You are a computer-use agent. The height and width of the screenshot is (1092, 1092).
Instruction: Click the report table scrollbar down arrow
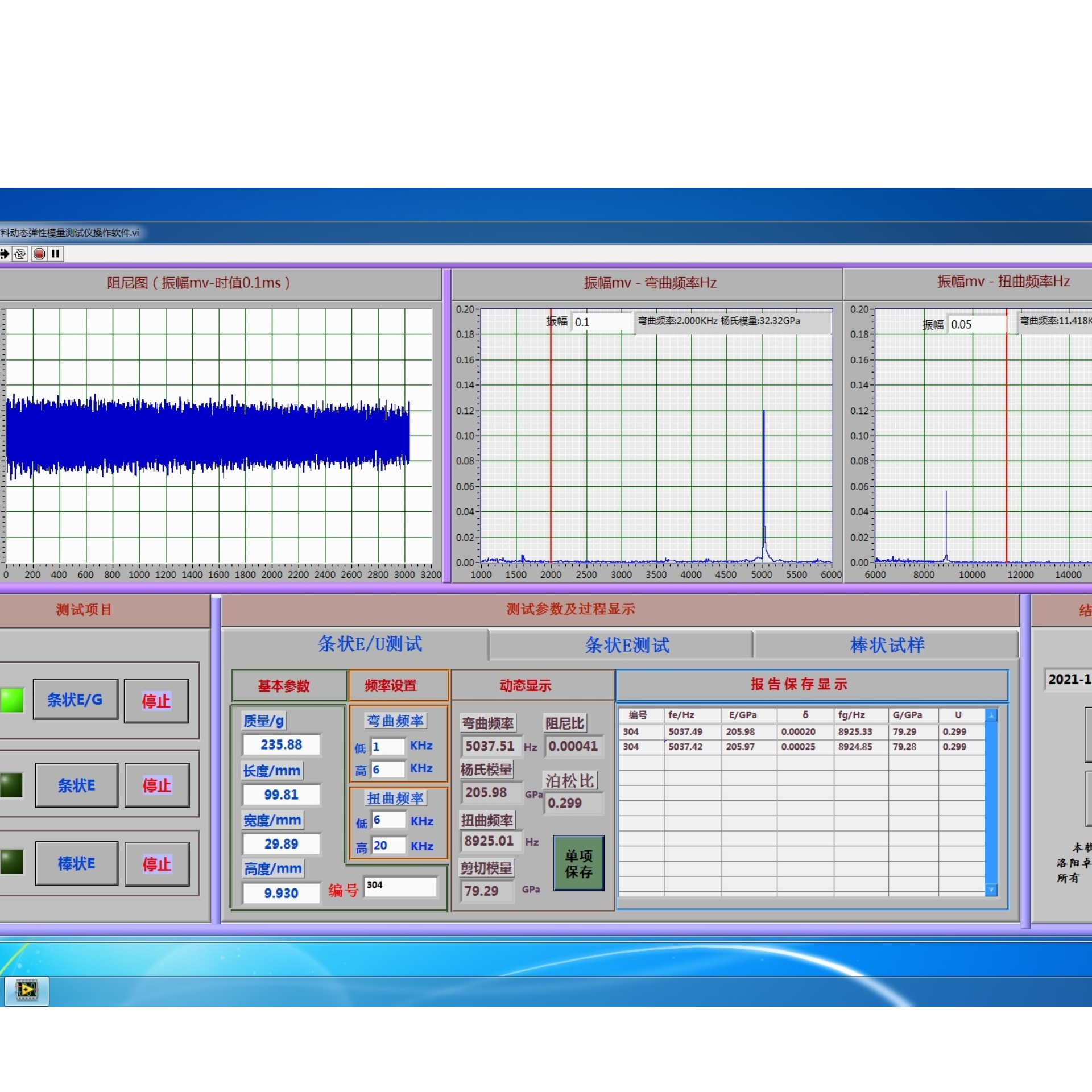coord(991,890)
